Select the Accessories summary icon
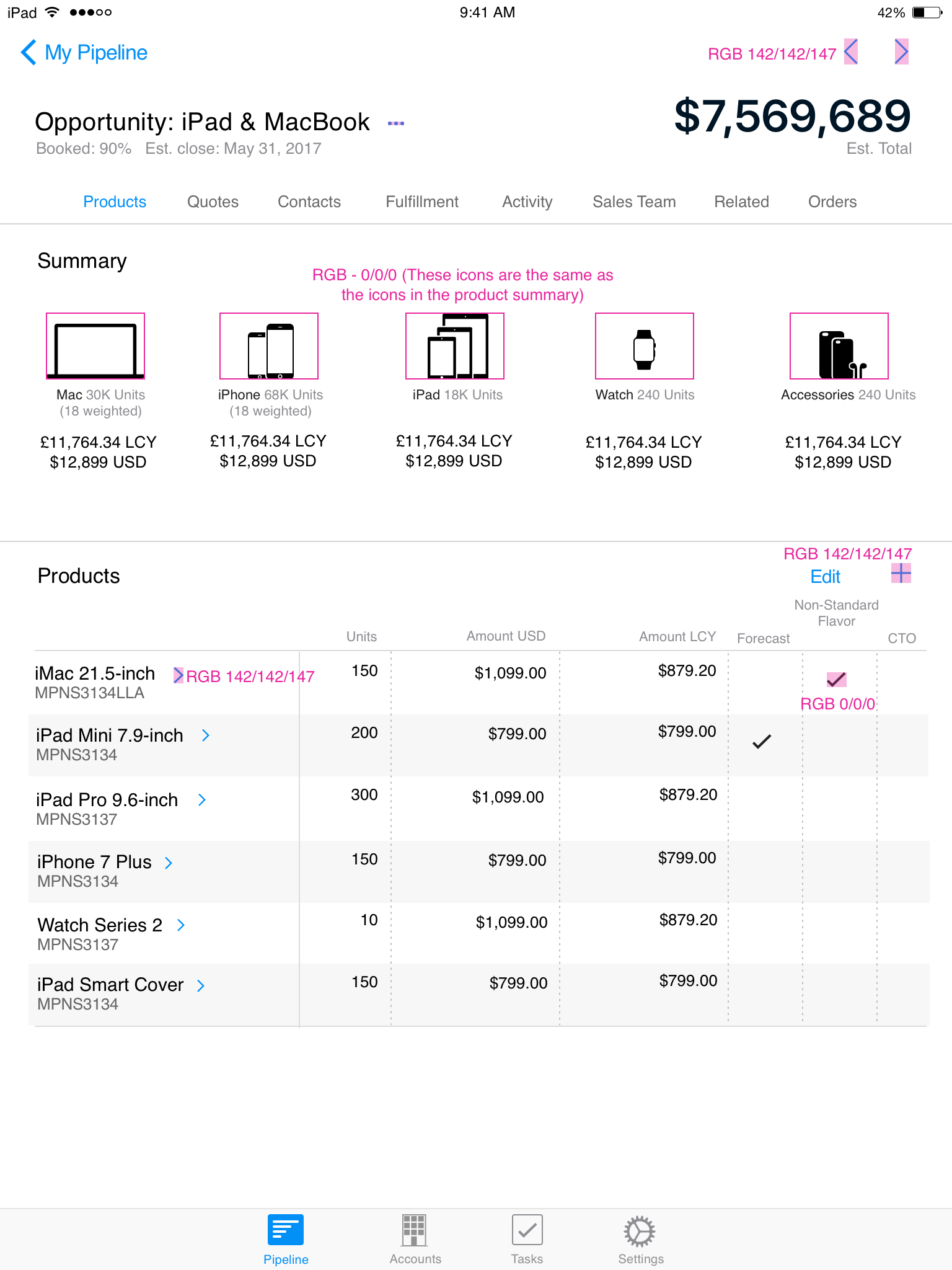952x1270 pixels. pyautogui.click(x=839, y=346)
